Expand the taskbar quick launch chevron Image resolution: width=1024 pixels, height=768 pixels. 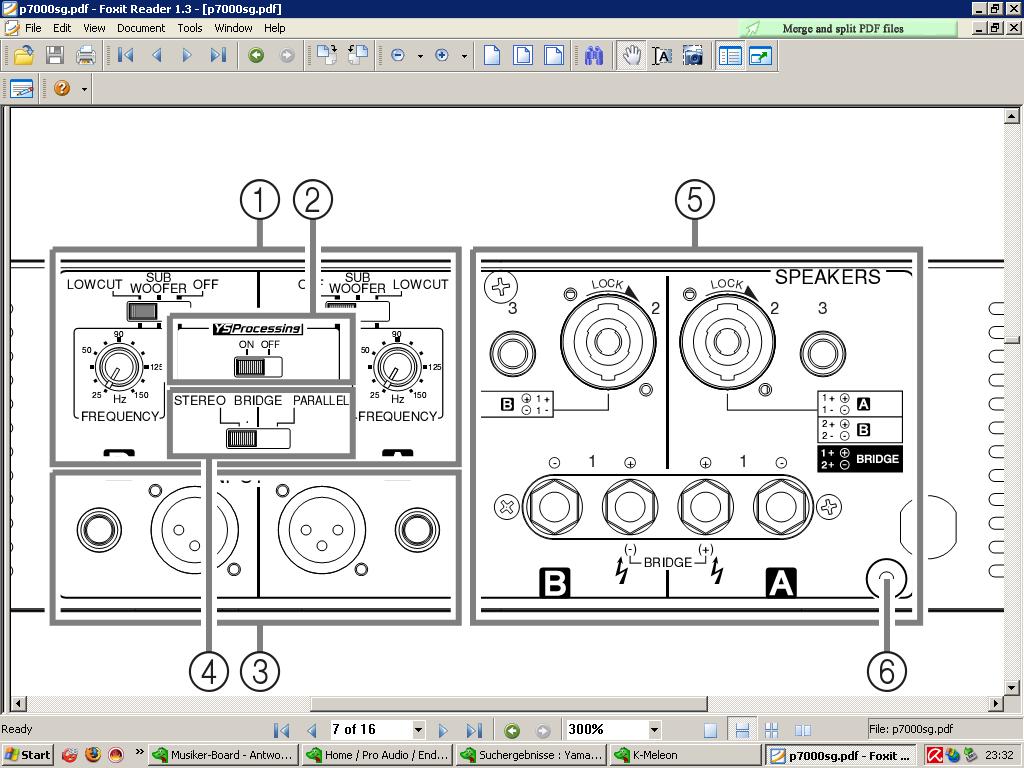click(x=139, y=752)
